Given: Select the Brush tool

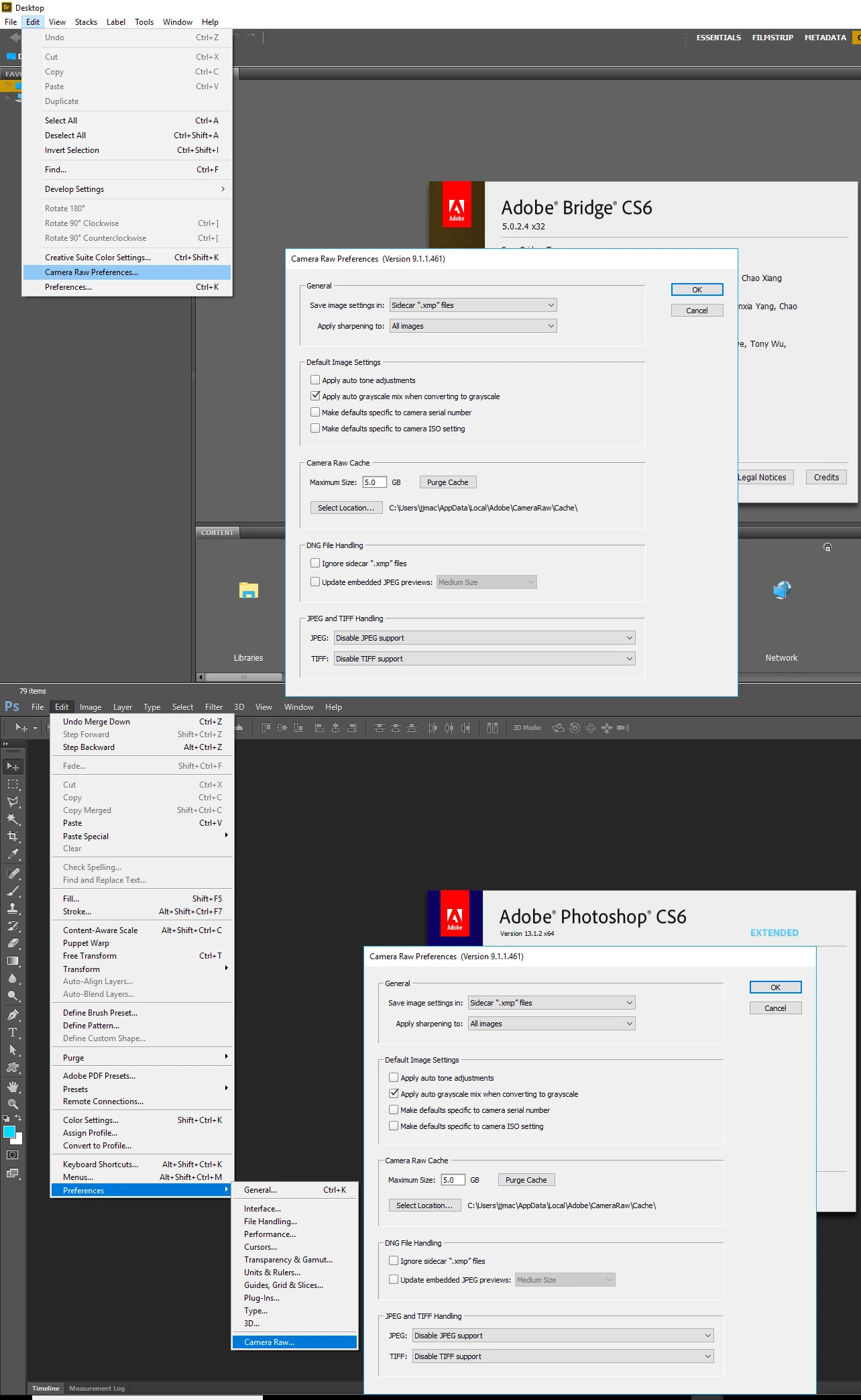Looking at the screenshot, I should click(13, 891).
